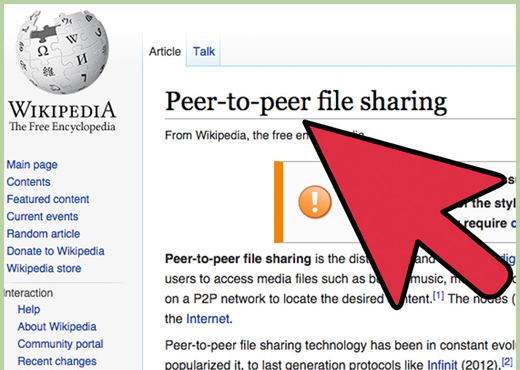View Recent changes link
Image resolution: width=520 pixels, height=370 pixels.
(57, 361)
